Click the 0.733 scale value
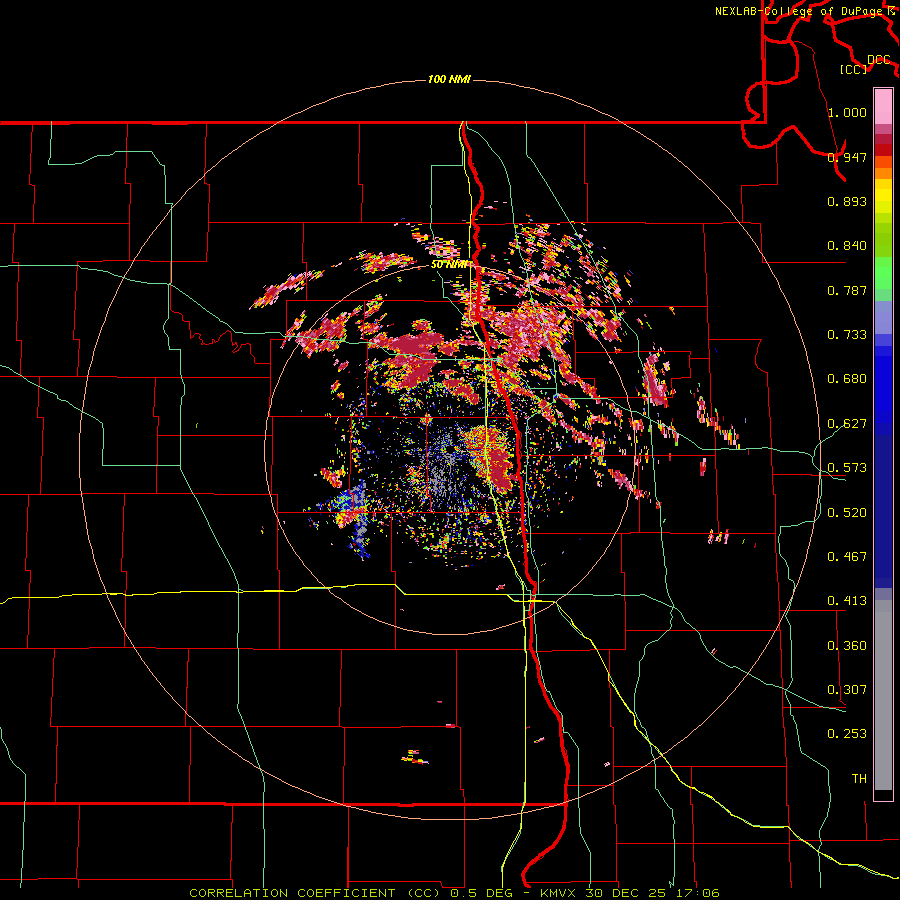The width and height of the screenshot is (900, 900). (x=847, y=335)
